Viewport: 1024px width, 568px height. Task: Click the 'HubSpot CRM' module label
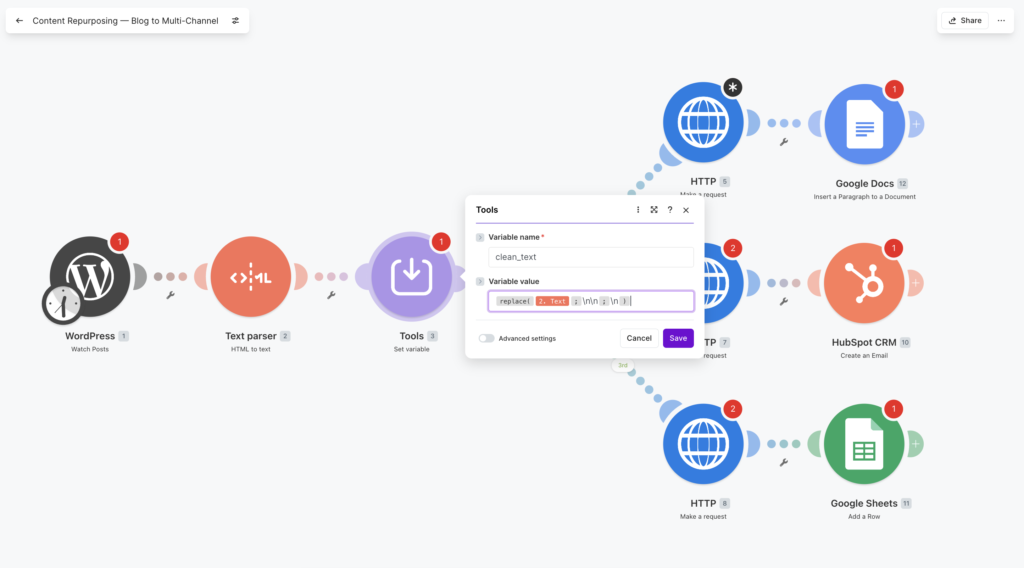(863, 342)
